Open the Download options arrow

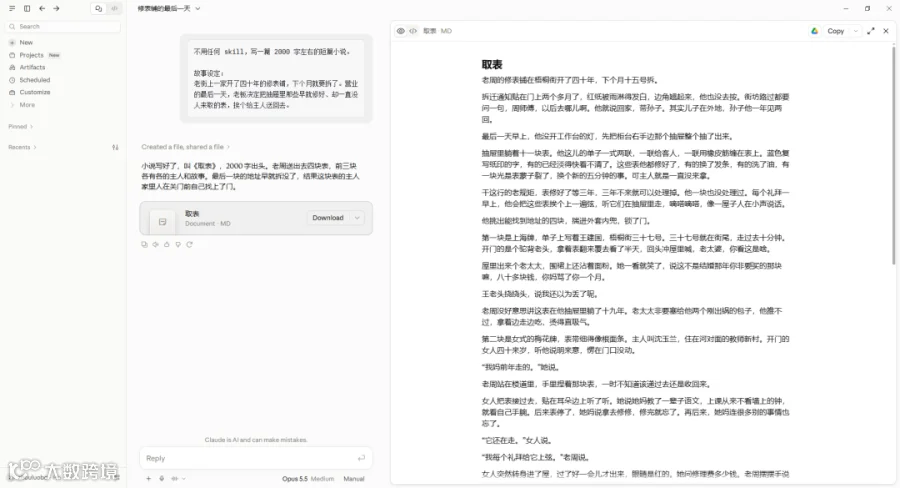point(357,218)
